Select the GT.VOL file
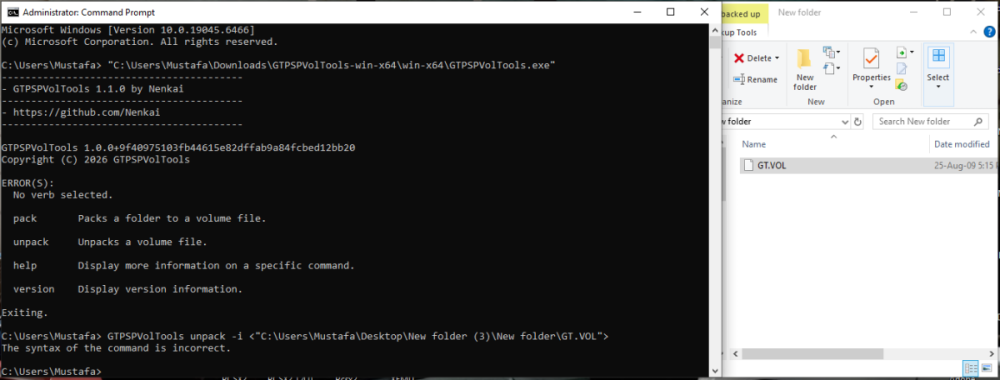1000x380 pixels. pos(771,165)
